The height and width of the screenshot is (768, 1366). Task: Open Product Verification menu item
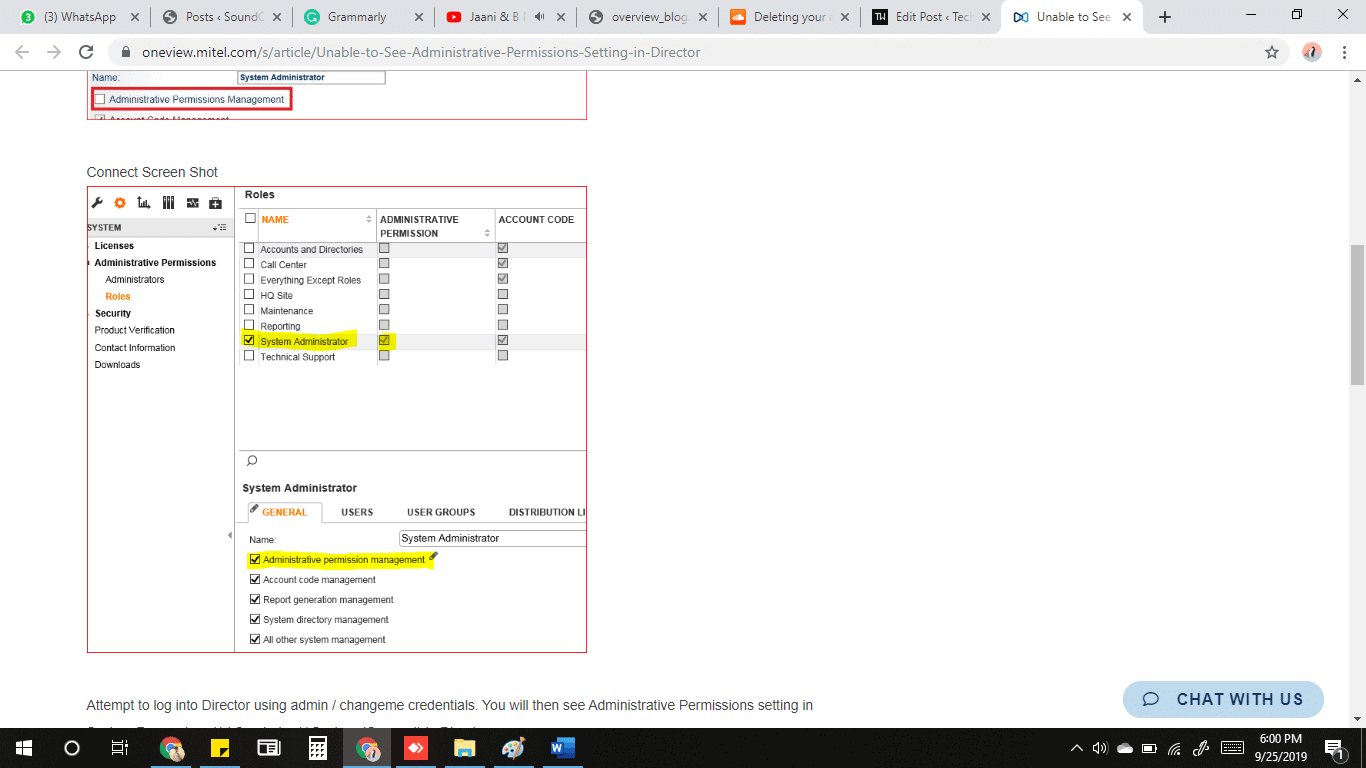(135, 330)
